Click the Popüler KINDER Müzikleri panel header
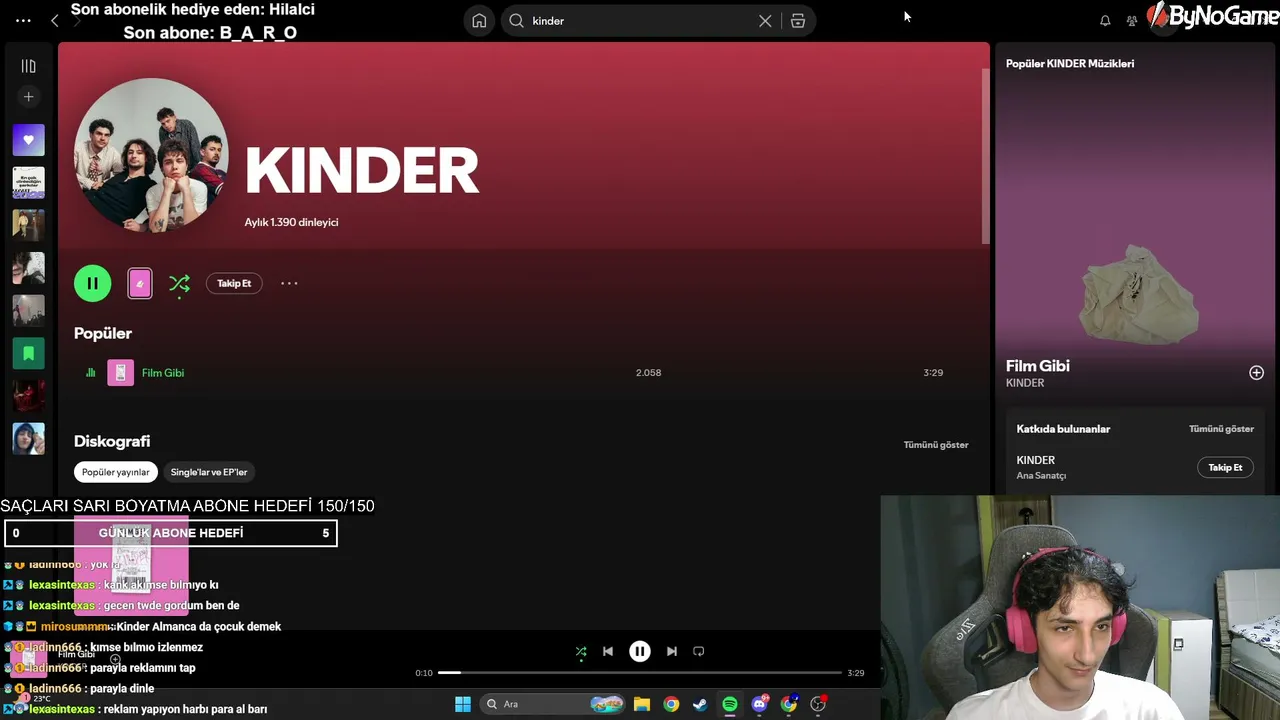This screenshot has width=1280, height=720. point(1070,64)
